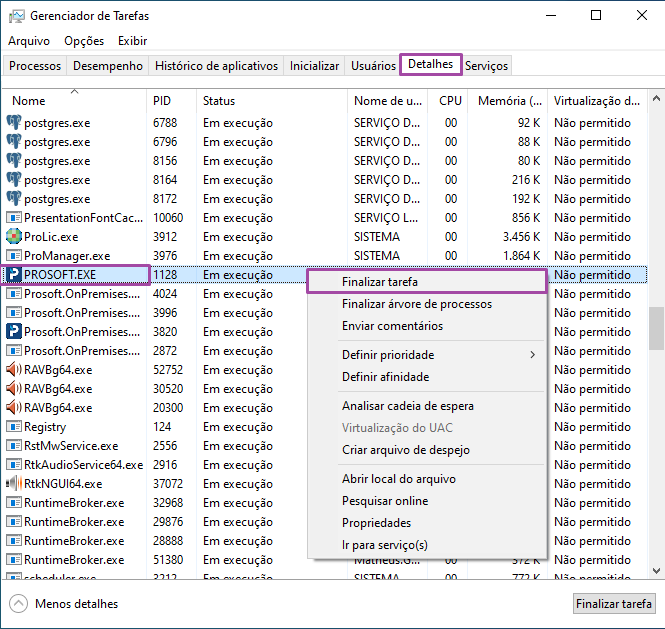Click postgres.exe elephant icon for PID 6788

click(14, 123)
